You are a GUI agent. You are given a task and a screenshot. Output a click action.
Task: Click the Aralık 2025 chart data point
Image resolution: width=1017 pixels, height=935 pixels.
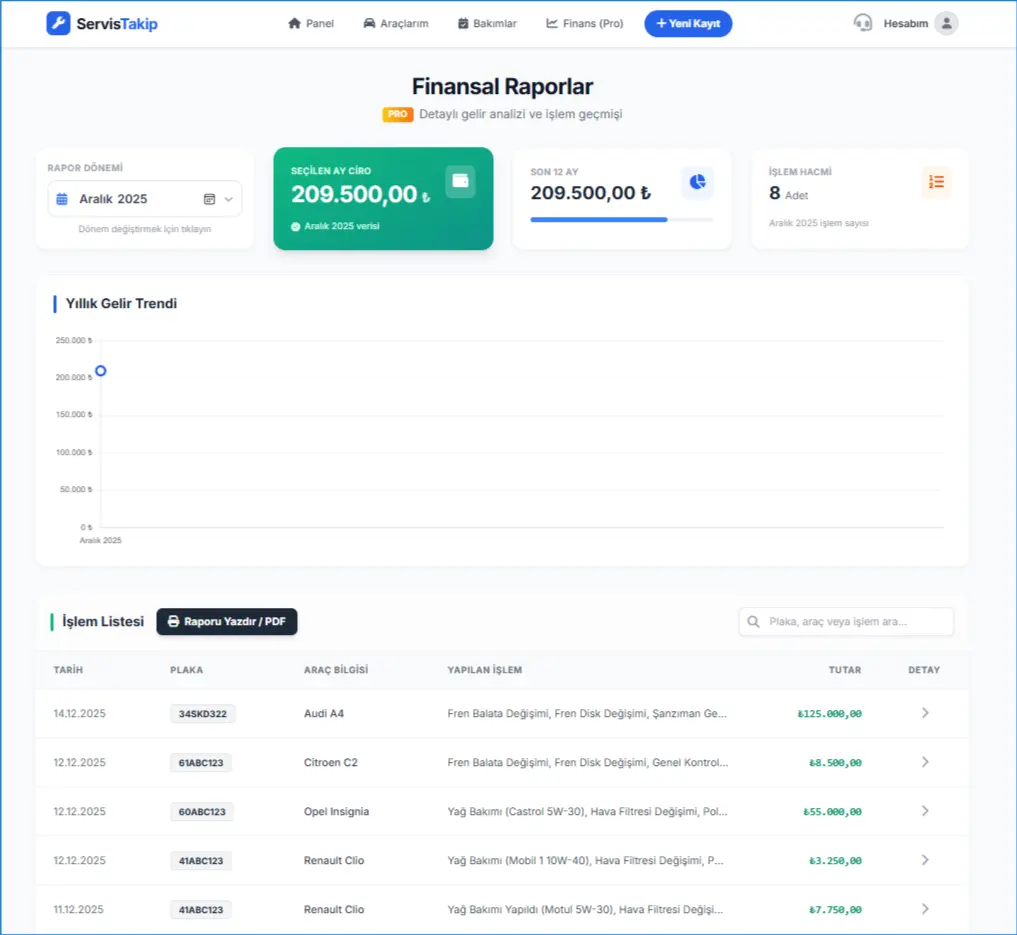(101, 371)
